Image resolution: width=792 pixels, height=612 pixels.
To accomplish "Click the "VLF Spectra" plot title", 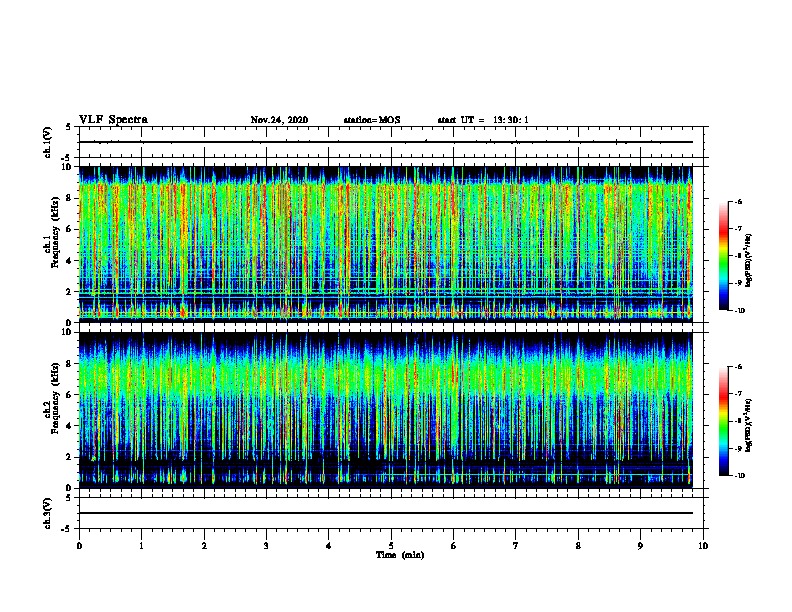I will tap(113, 120).
